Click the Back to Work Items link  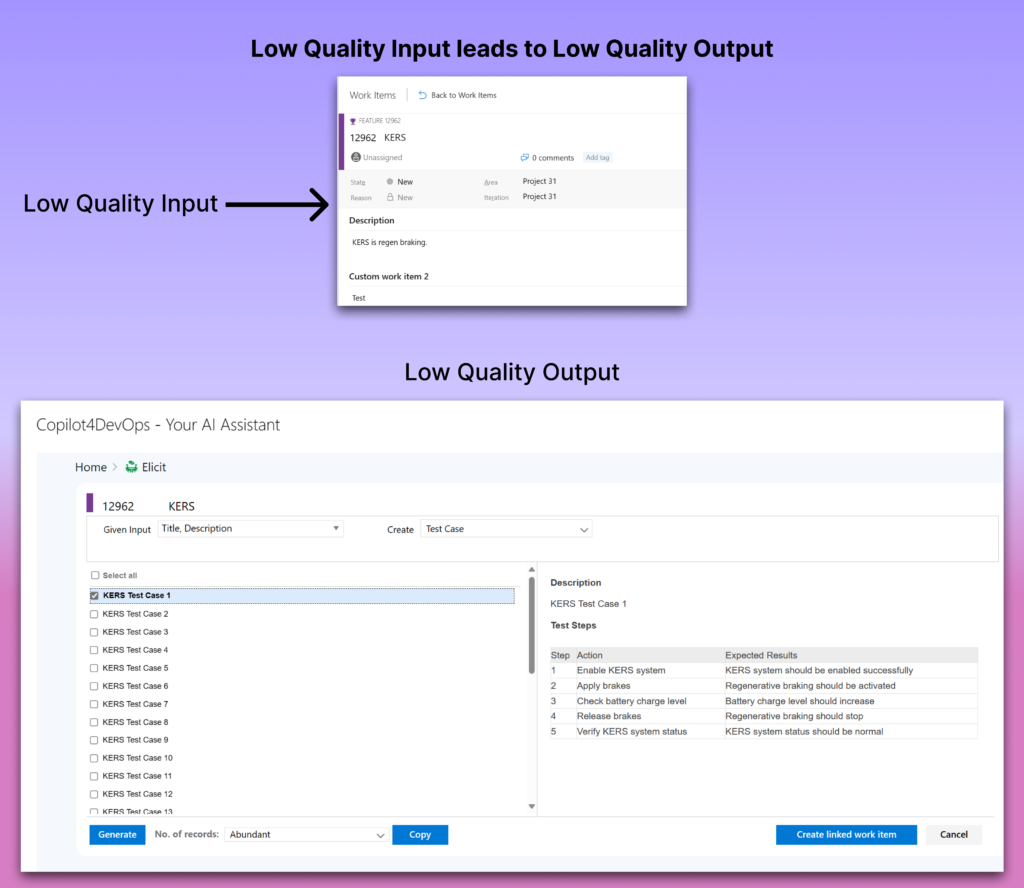[464, 95]
